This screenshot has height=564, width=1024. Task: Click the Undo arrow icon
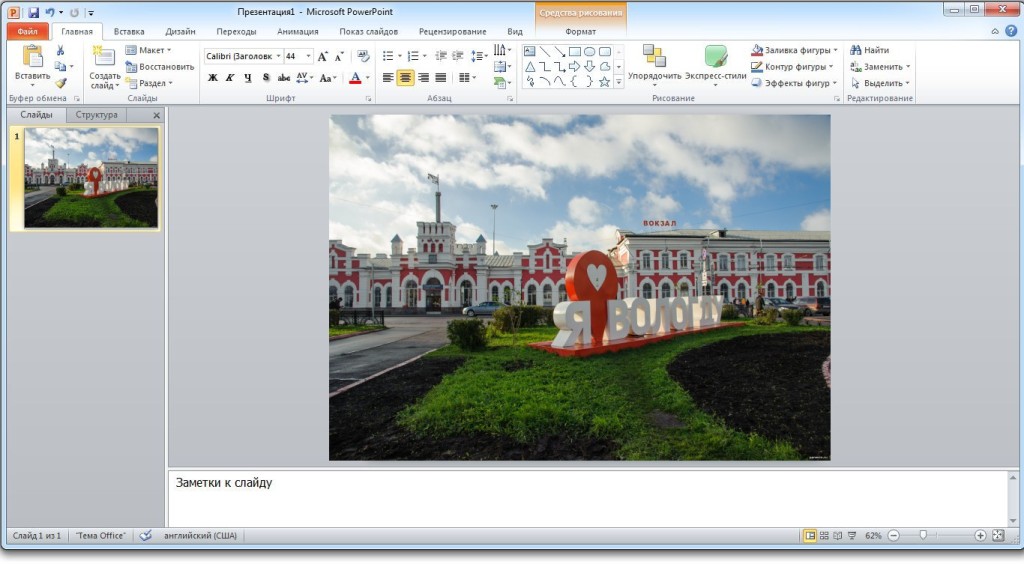(50, 12)
